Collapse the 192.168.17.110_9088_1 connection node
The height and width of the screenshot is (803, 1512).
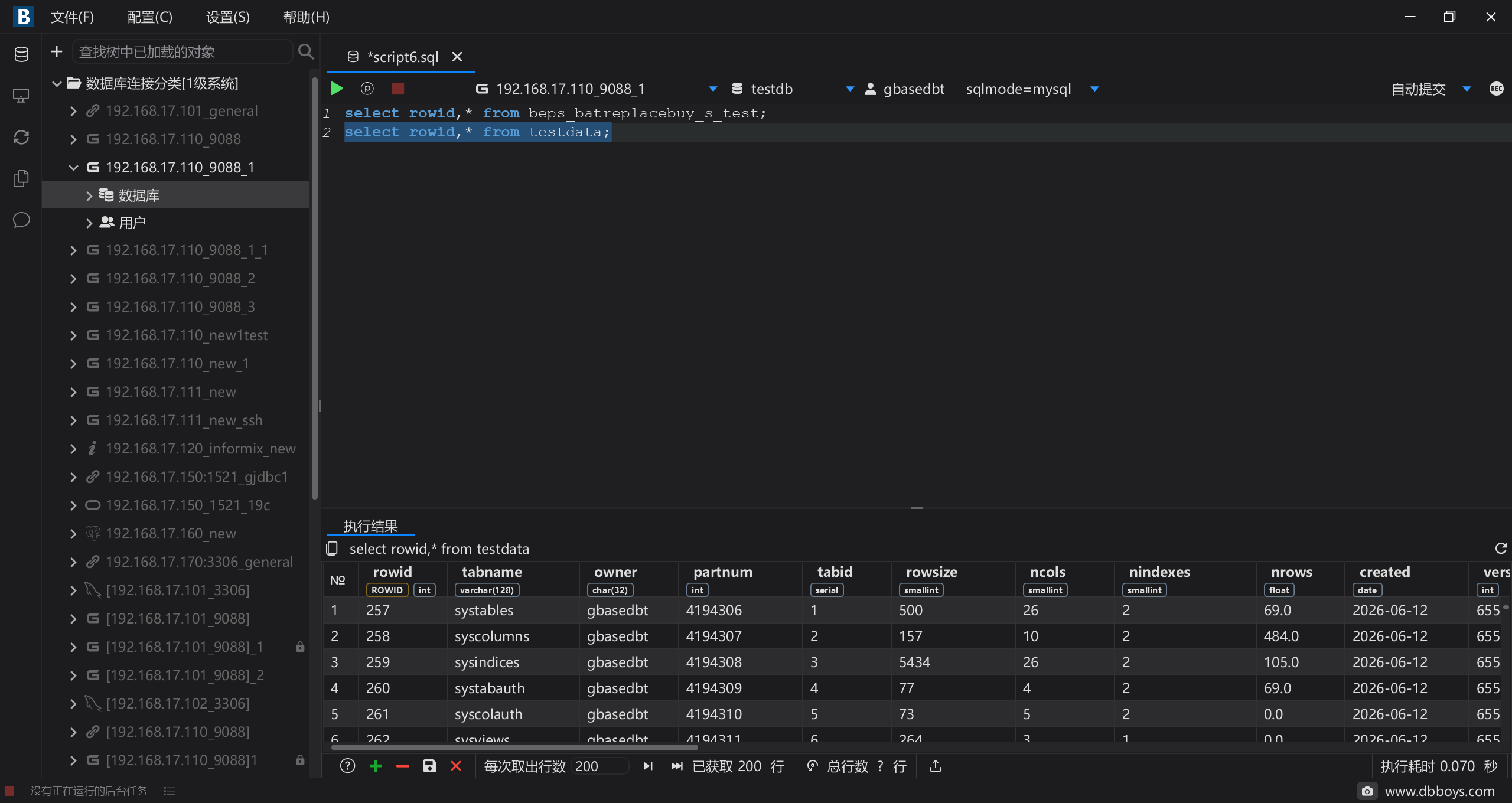tap(73, 168)
